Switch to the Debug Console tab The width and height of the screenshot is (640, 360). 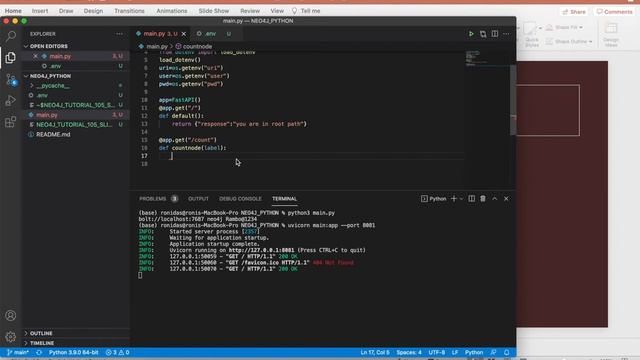(x=240, y=199)
